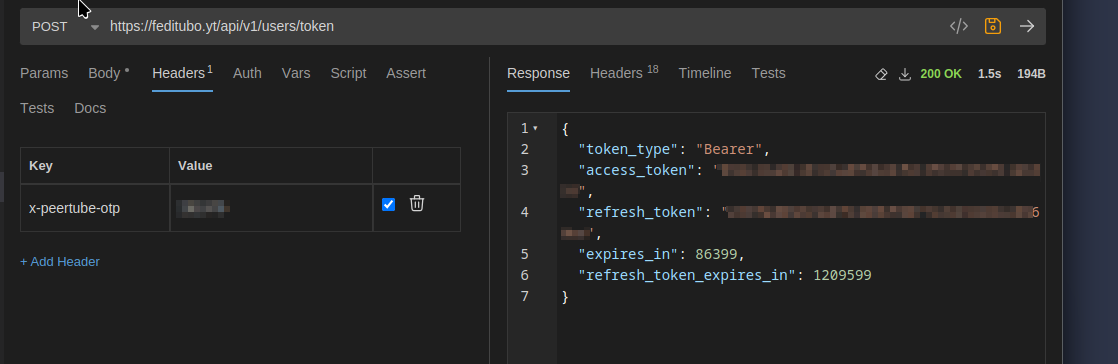Click the x-peertube-otp value cell
Viewport: 1118px width, 364px height.
point(271,208)
